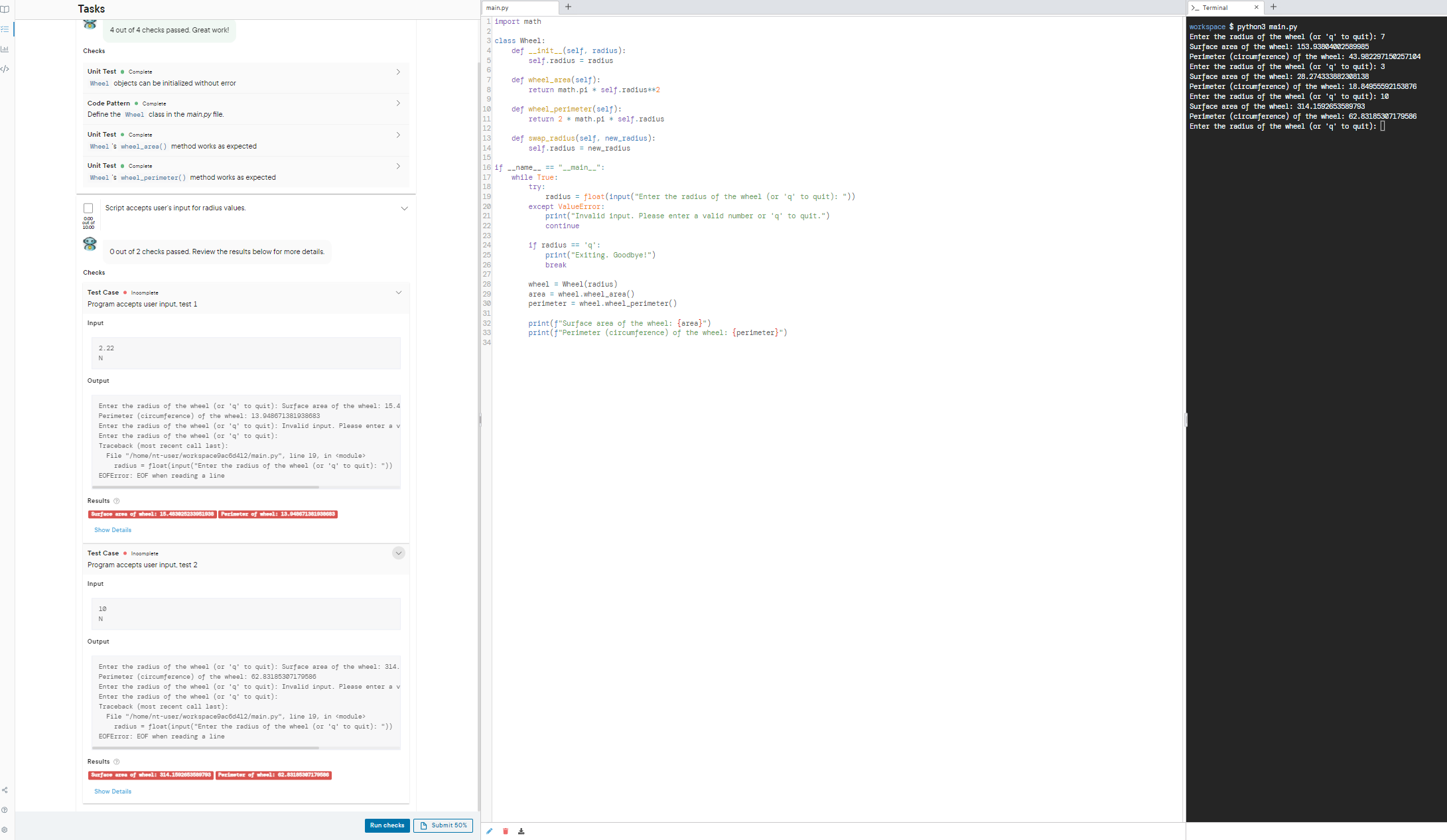Click the pencil rename file icon

[x=490, y=831]
